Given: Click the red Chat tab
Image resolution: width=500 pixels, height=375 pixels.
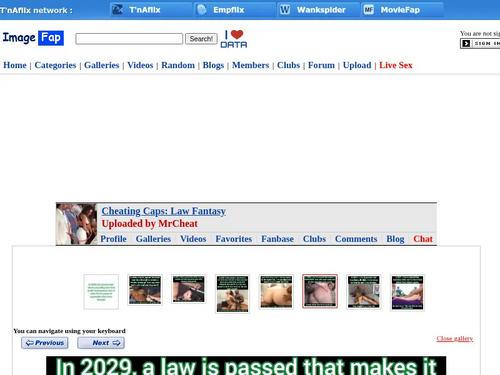Looking at the screenshot, I should [423, 239].
